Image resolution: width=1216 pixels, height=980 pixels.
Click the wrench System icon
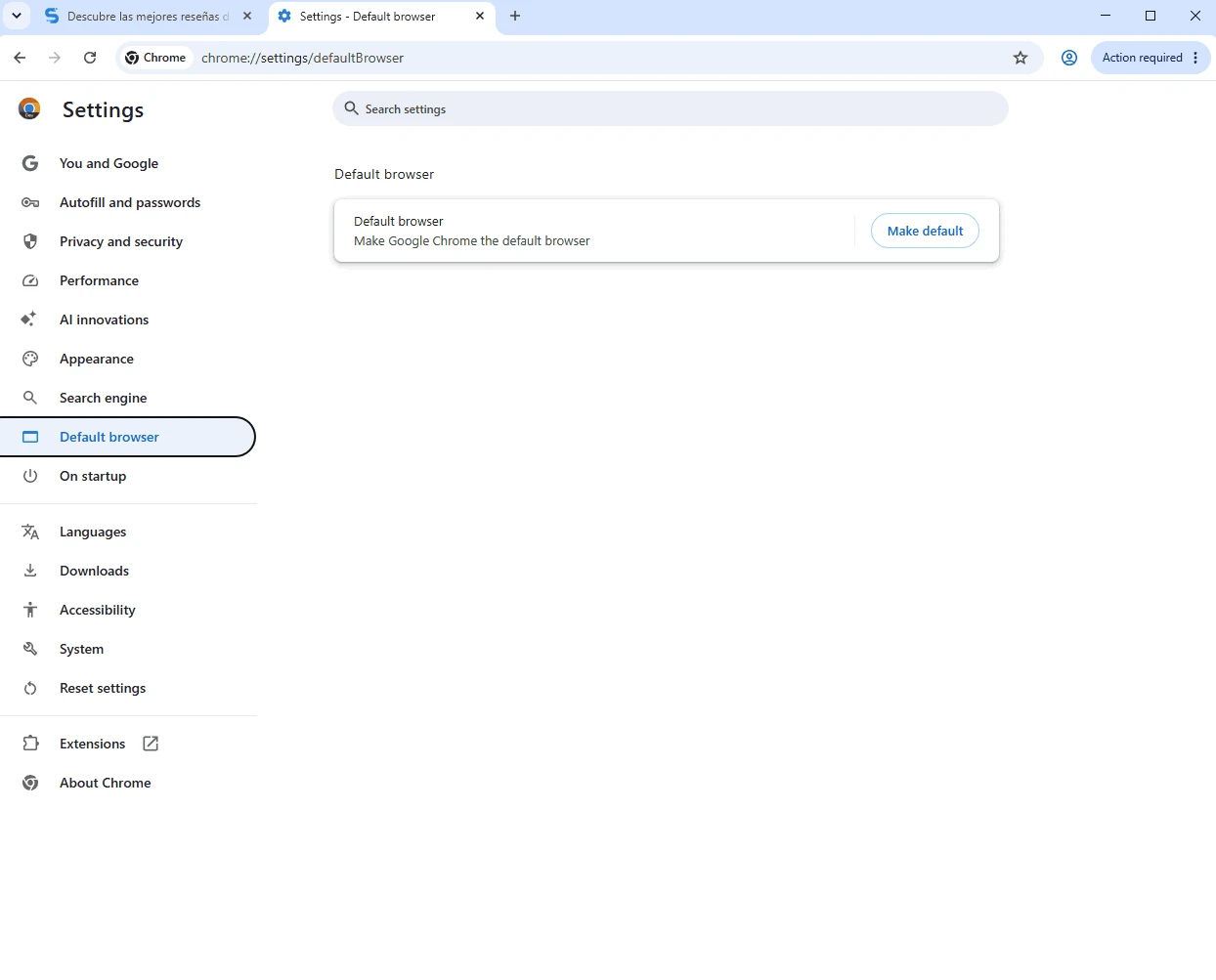tap(30, 649)
